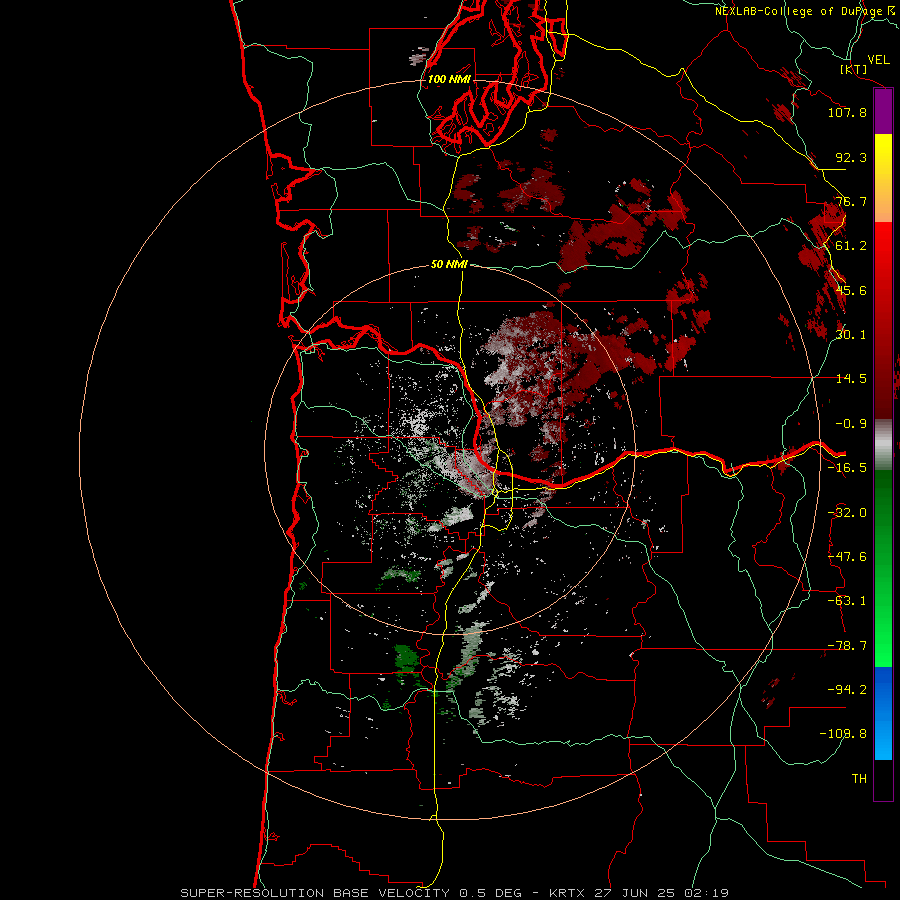Screen dimensions: 900x900
Task: Select the -16.5 scale value
Action: [x=847, y=468]
